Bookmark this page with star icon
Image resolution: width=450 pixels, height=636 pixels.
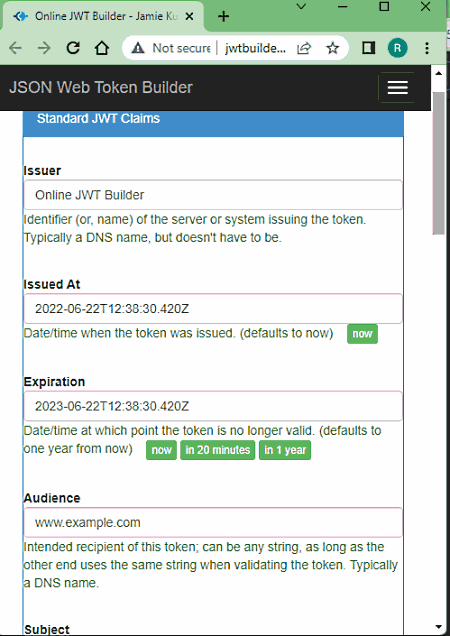click(x=332, y=48)
